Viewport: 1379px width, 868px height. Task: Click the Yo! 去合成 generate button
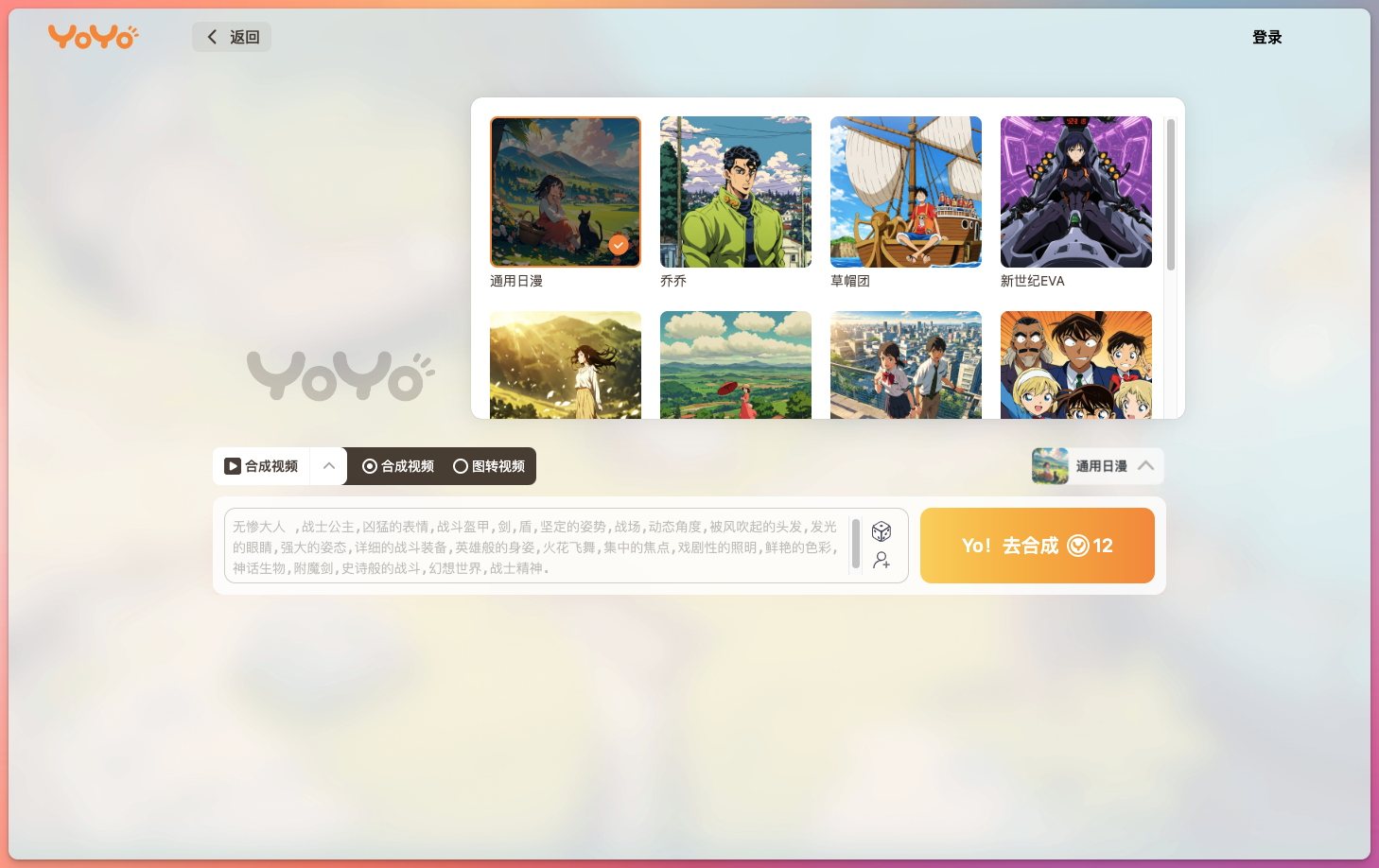click(1038, 546)
